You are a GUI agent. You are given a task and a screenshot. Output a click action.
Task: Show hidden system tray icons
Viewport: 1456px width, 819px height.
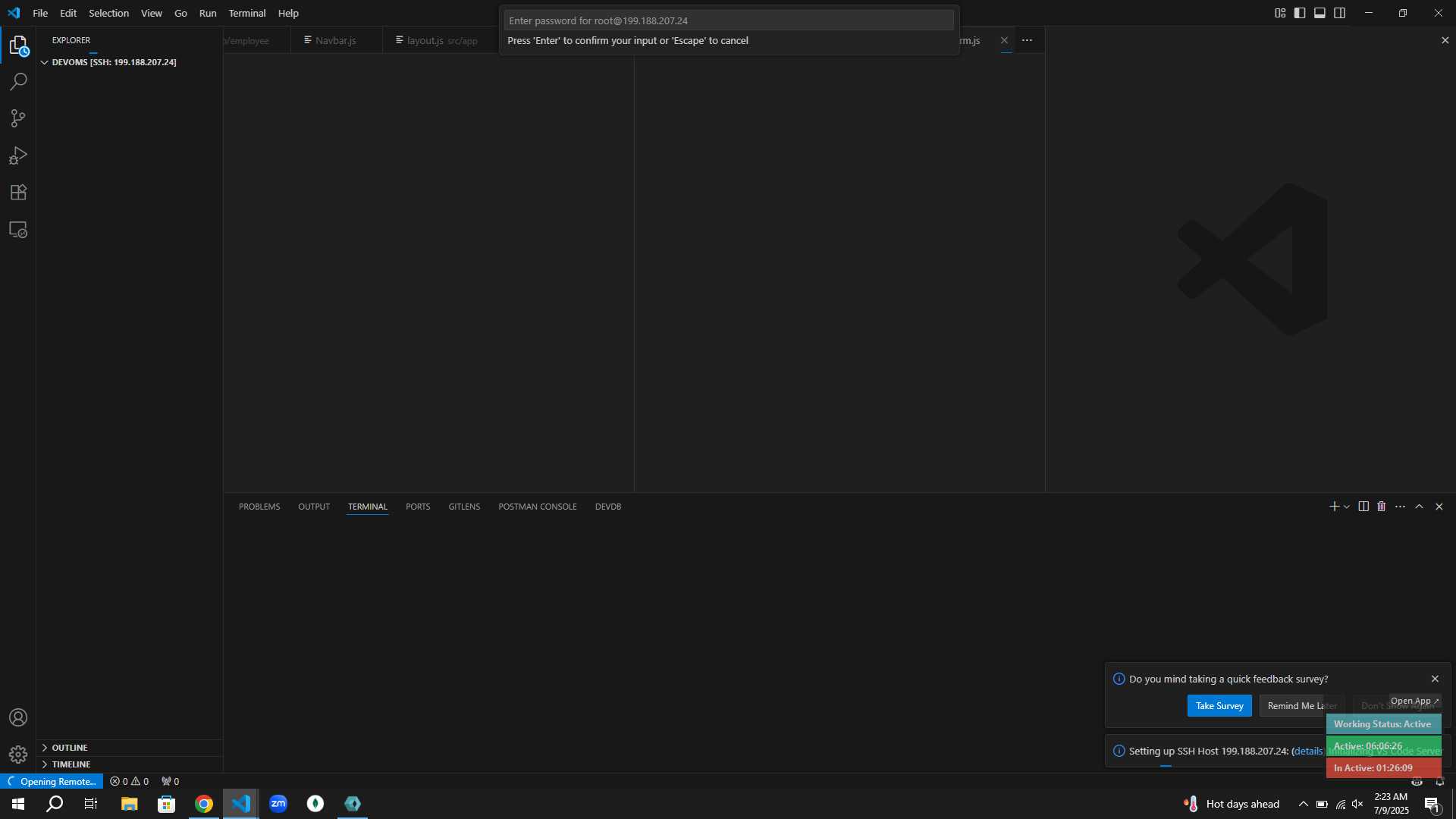[1303, 804]
